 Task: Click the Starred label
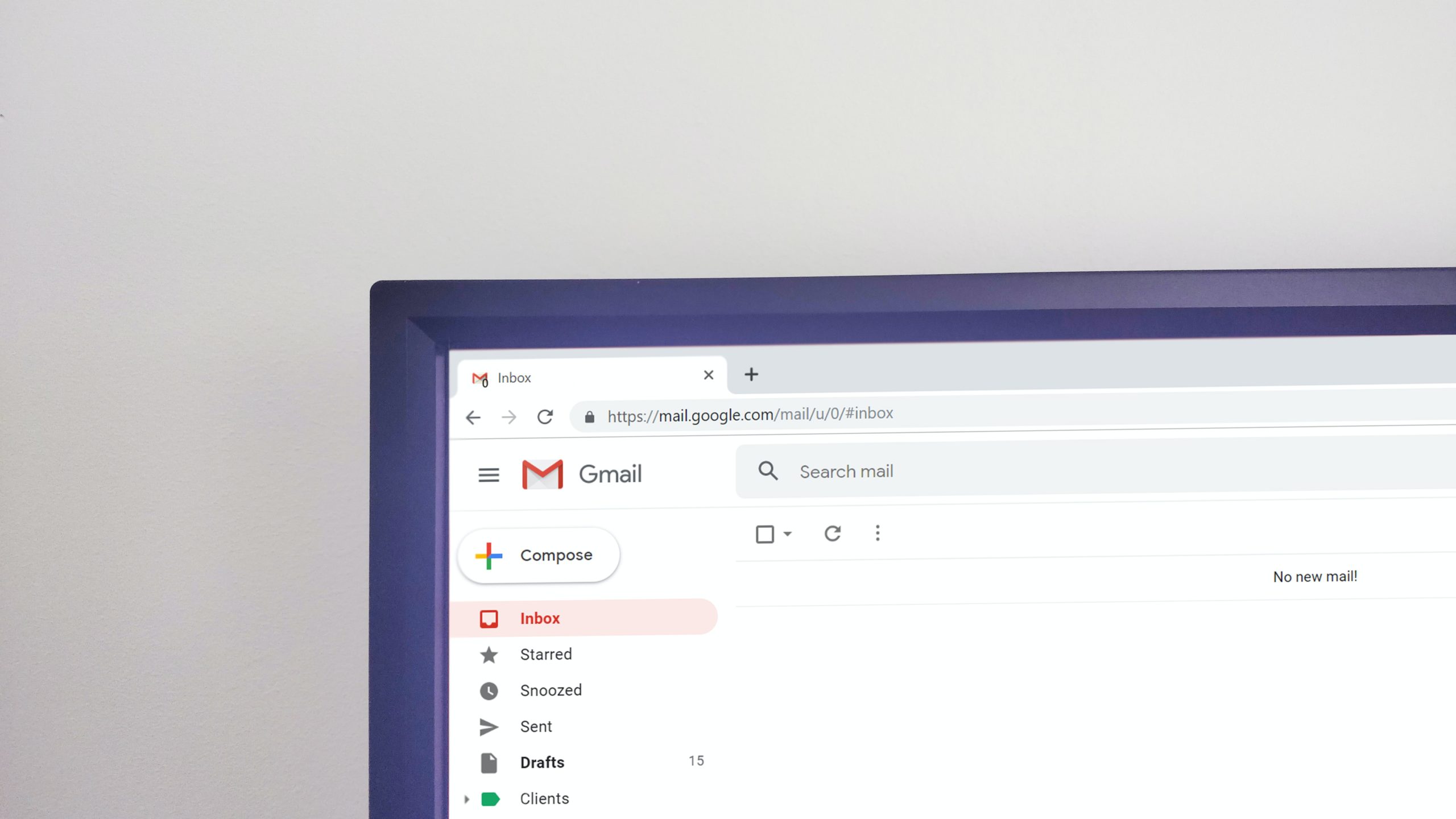pyautogui.click(x=545, y=654)
